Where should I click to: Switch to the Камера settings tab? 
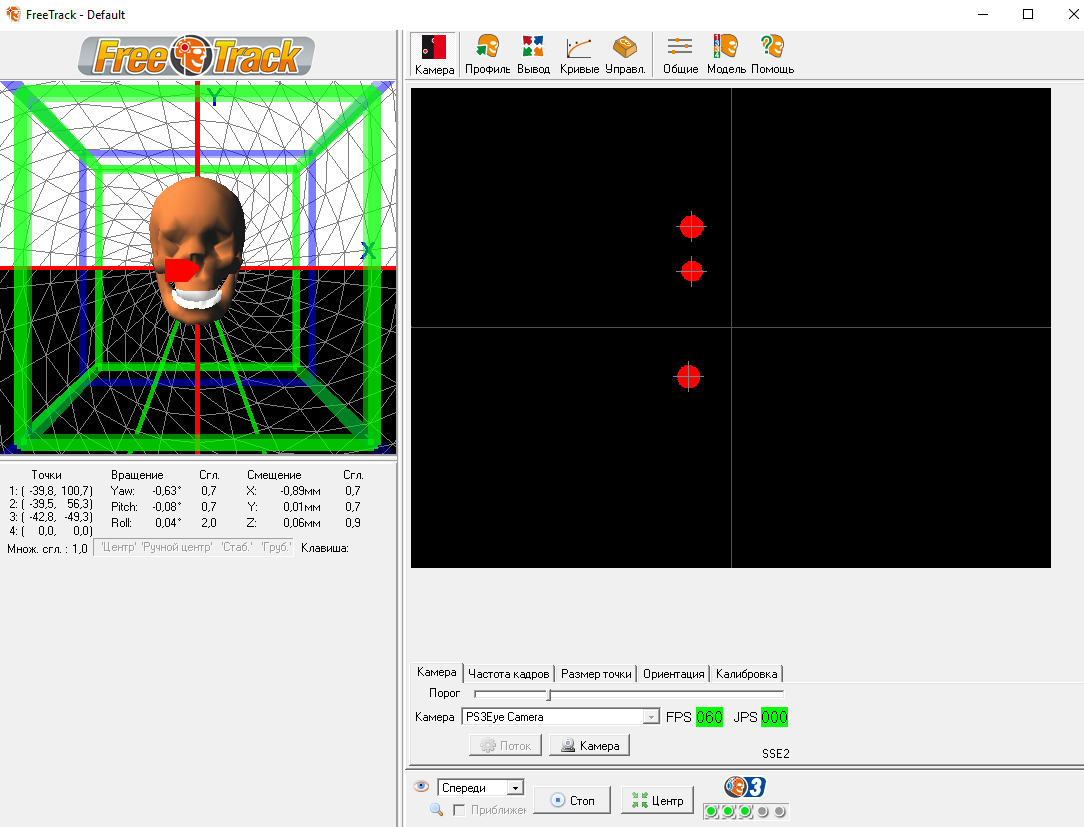436,672
